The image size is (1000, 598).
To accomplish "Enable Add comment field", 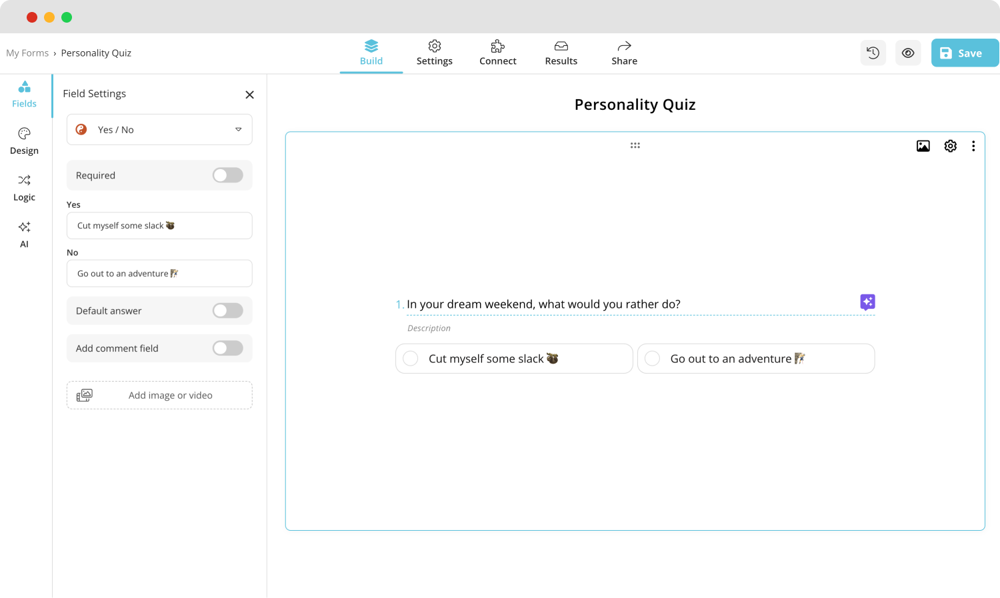I will (x=227, y=348).
